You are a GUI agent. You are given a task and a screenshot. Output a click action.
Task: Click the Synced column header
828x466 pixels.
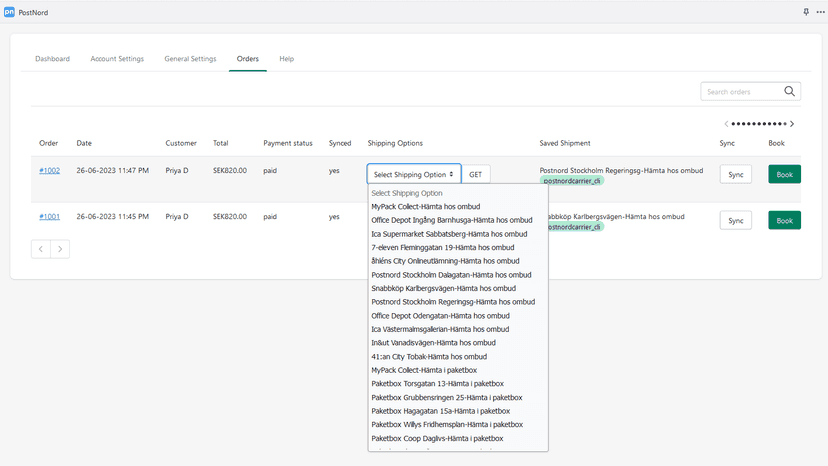click(x=340, y=143)
